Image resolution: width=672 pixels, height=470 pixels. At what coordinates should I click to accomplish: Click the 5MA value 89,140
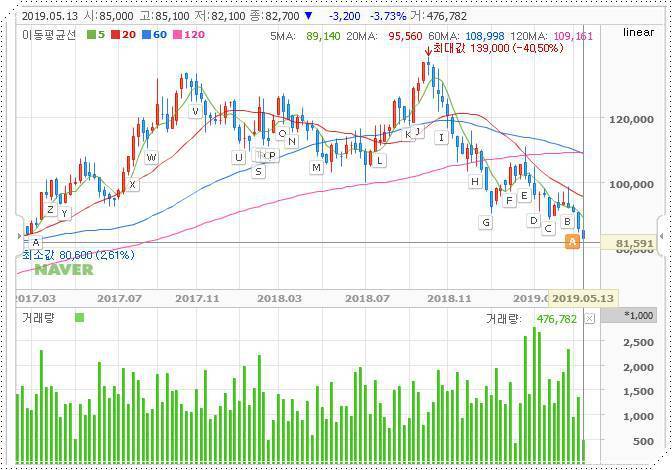(323, 36)
